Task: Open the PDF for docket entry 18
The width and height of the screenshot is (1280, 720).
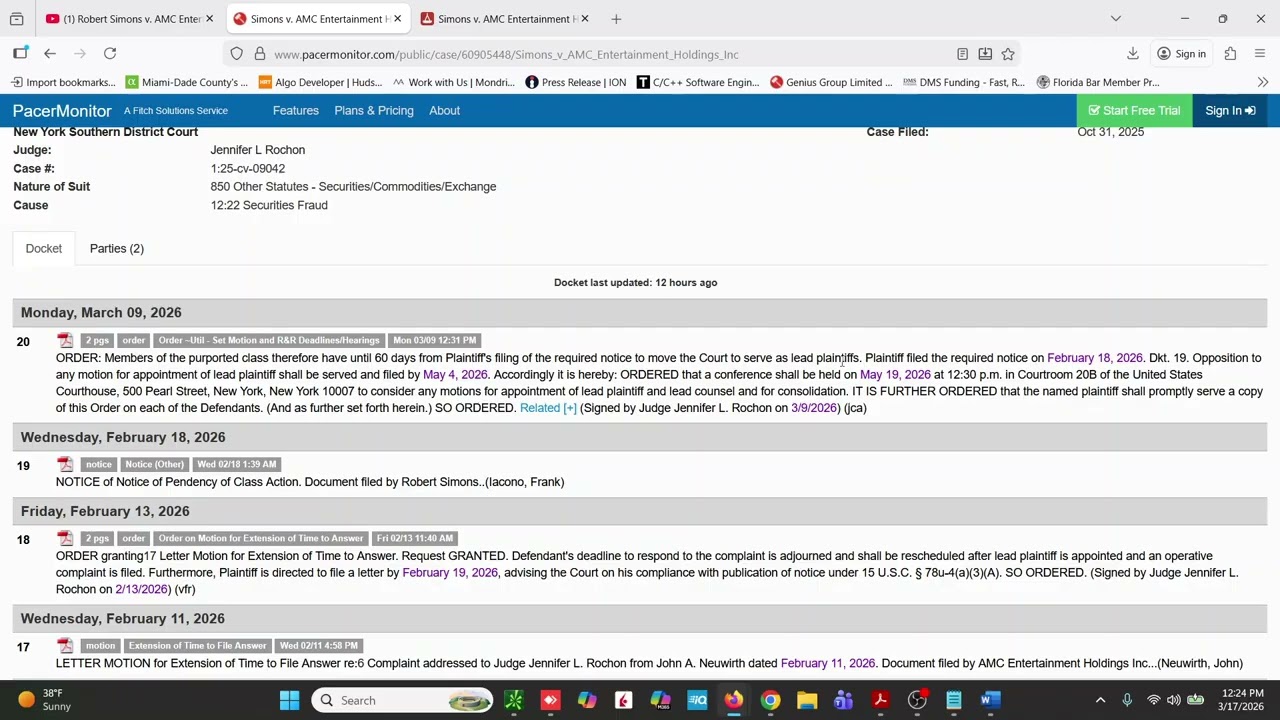Action: 65,539
